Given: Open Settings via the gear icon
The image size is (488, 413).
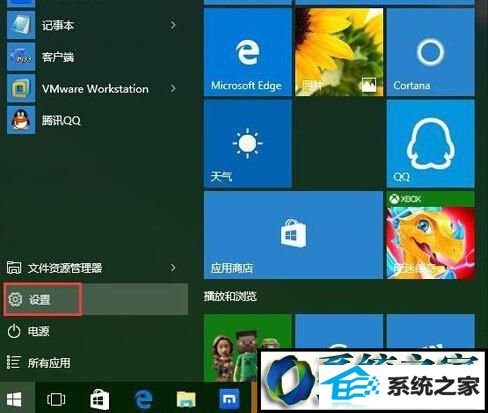Looking at the screenshot, I should pyautogui.click(x=15, y=299).
